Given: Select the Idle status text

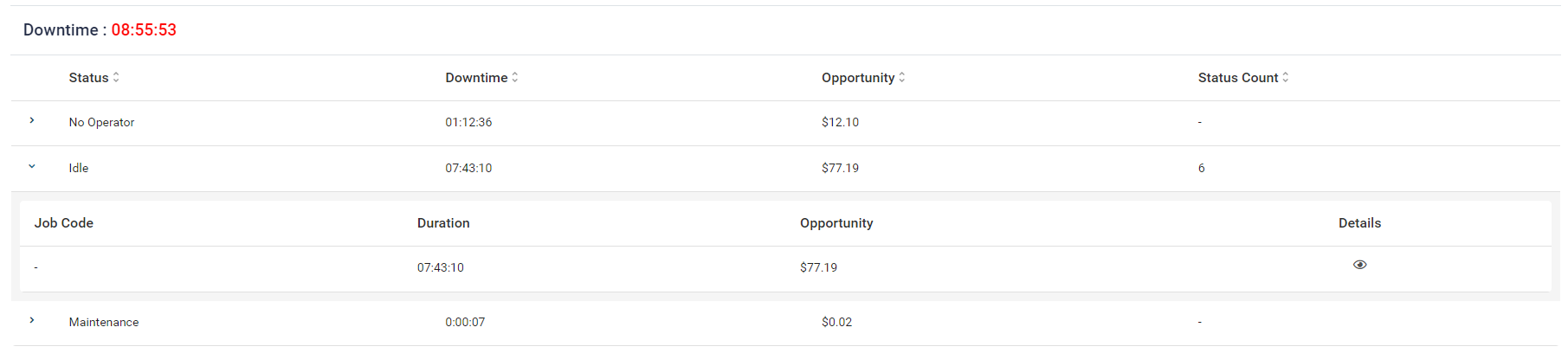Looking at the screenshot, I should [x=79, y=169].
